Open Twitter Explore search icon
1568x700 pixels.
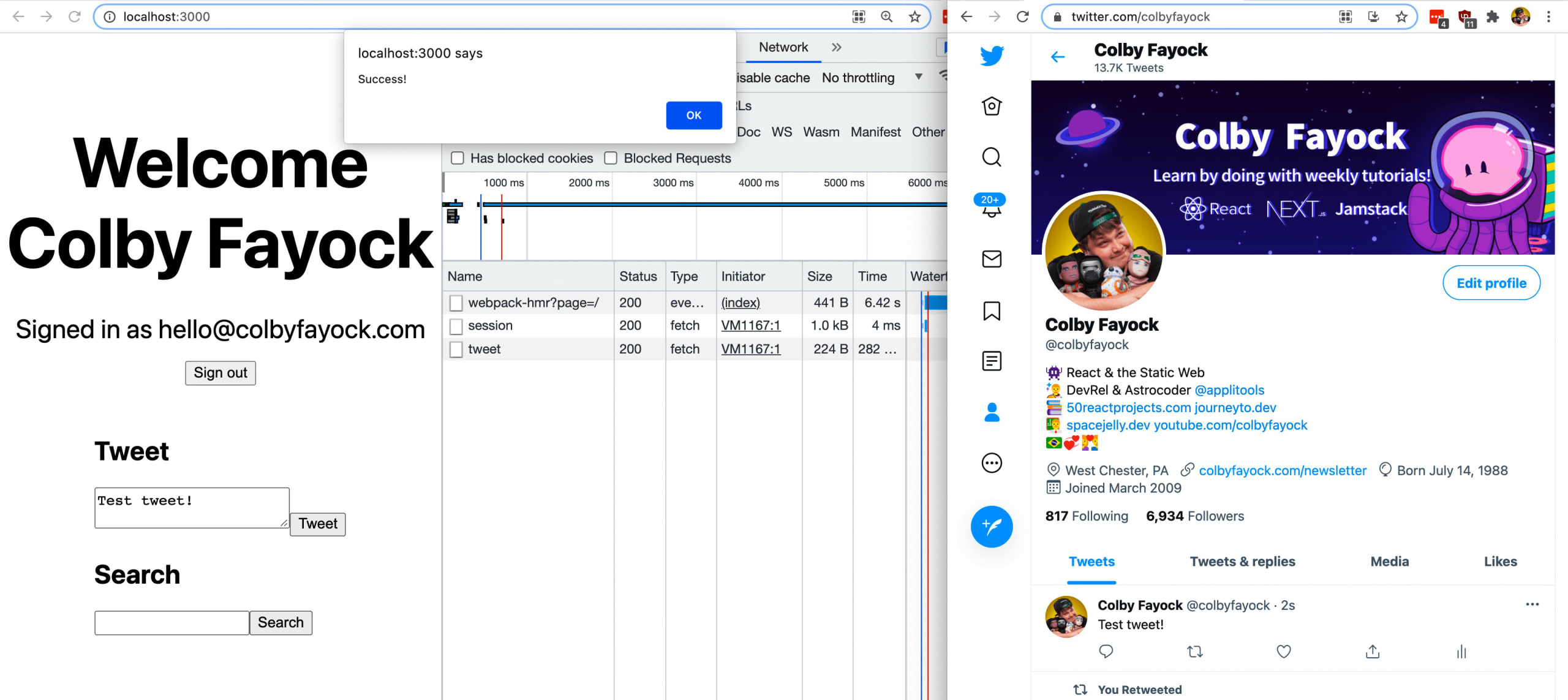[992, 157]
